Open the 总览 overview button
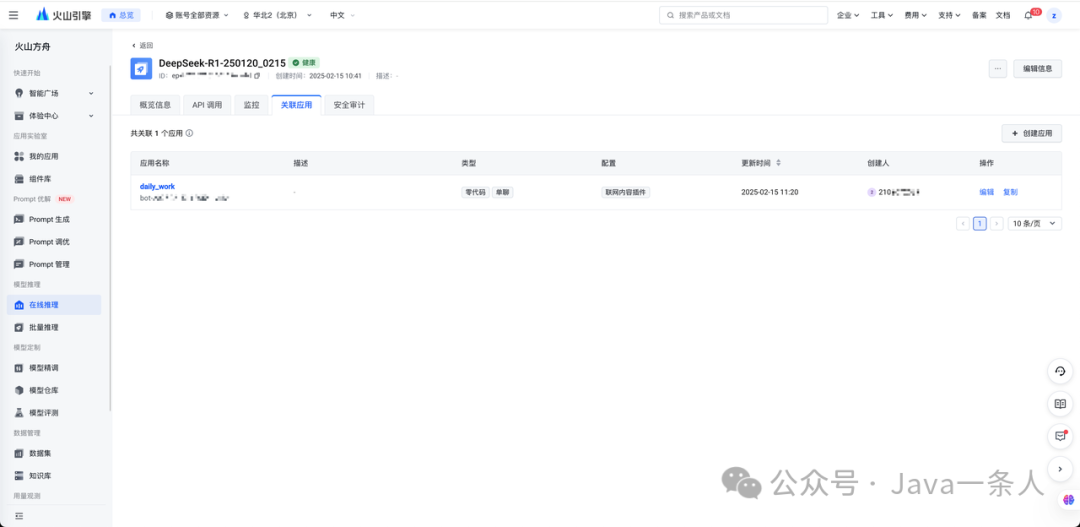This screenshot has height=527, width=1080. coord(121,14)
